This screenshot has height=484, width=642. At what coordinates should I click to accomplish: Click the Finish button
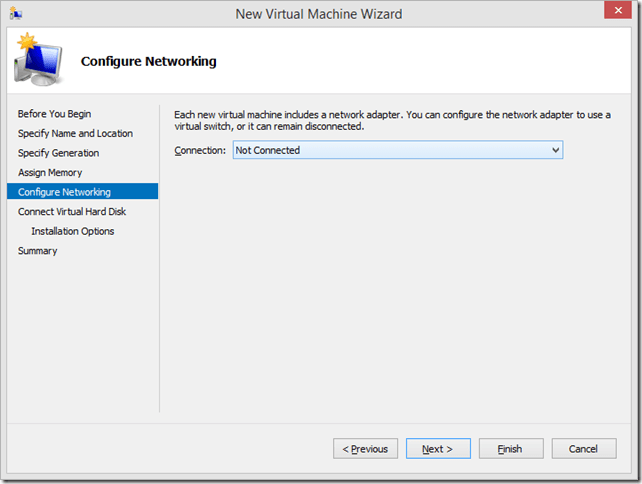click(x=510, y=449)
